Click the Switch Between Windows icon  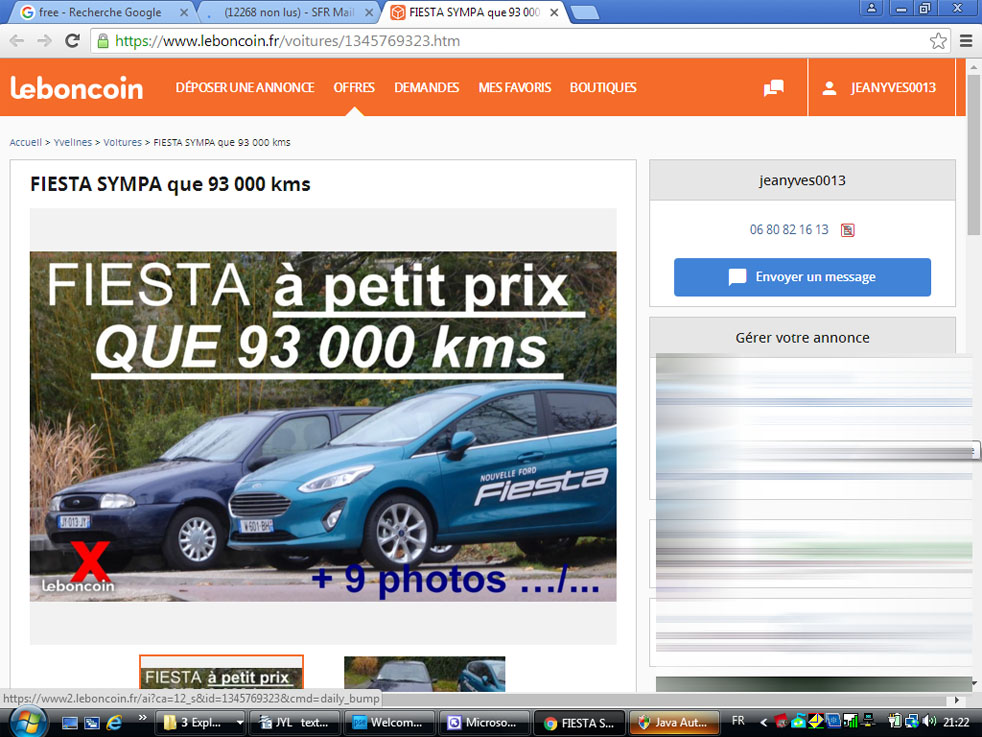(x=92, y=723)
